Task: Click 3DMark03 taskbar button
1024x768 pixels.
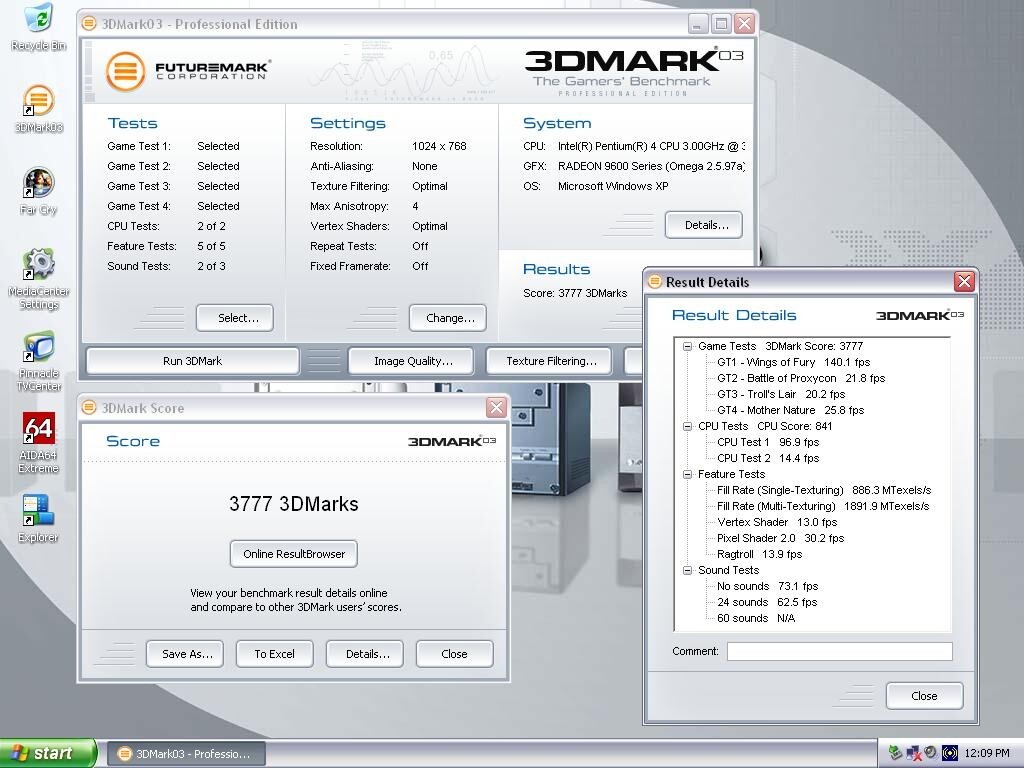Action: (x=186, y=754)
